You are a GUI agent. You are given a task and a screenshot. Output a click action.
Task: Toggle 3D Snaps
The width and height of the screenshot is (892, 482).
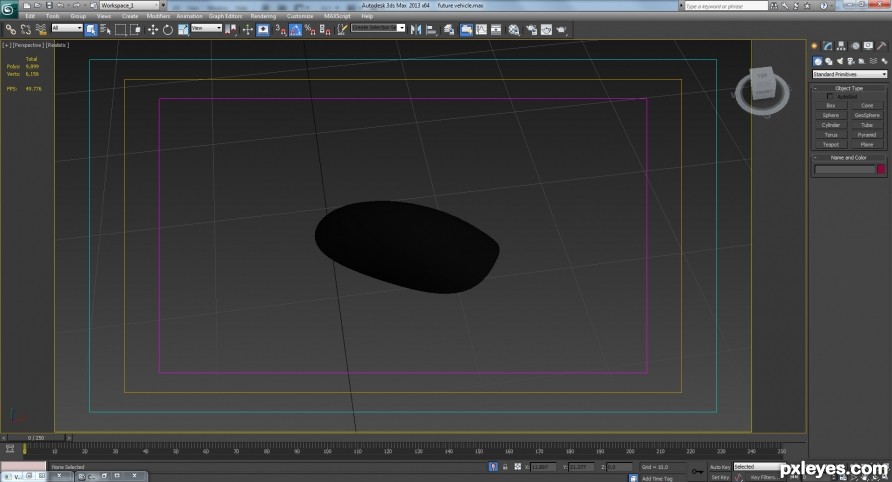click(280, 30)
